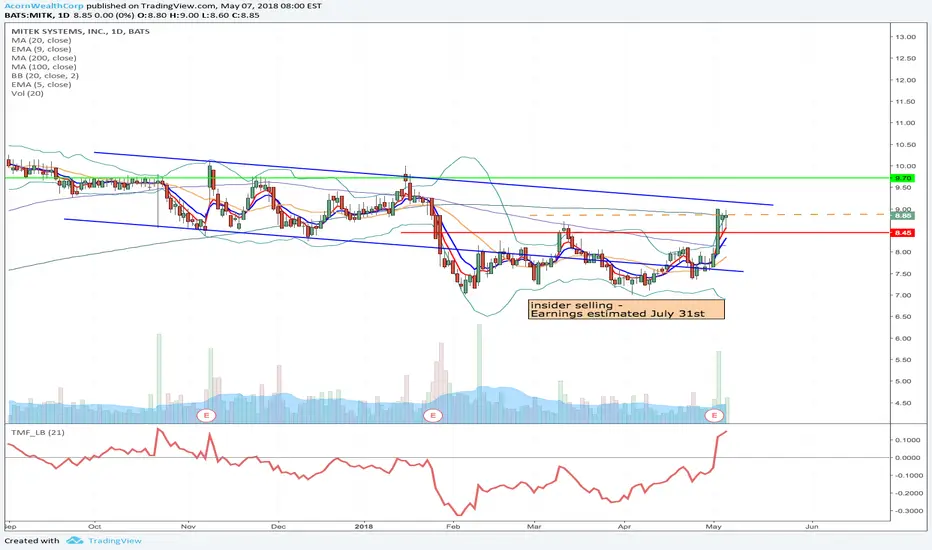The image size is (932, 550).
Task: Open the AcornWealthCorp author link
Action: [x=44, y=6]
